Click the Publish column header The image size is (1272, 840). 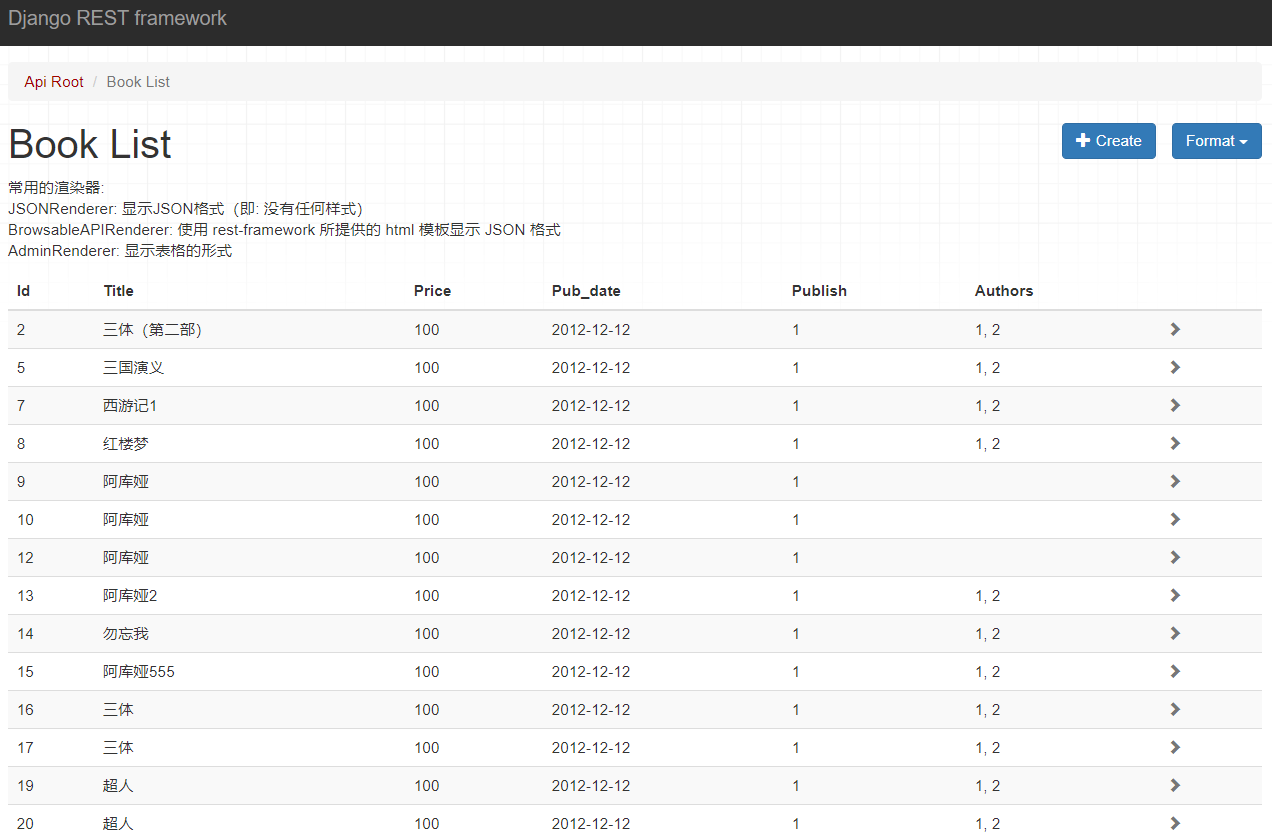[x=819, y=291]
